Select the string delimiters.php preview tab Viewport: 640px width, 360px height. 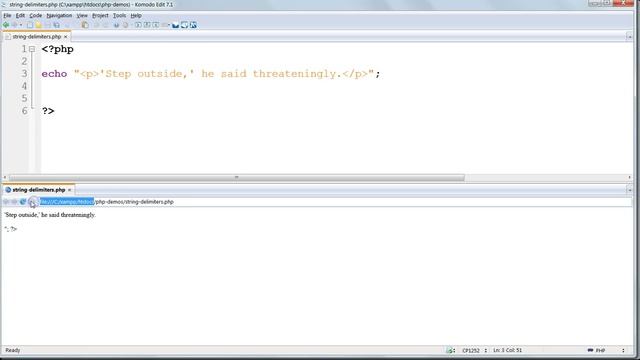point(38,190)
